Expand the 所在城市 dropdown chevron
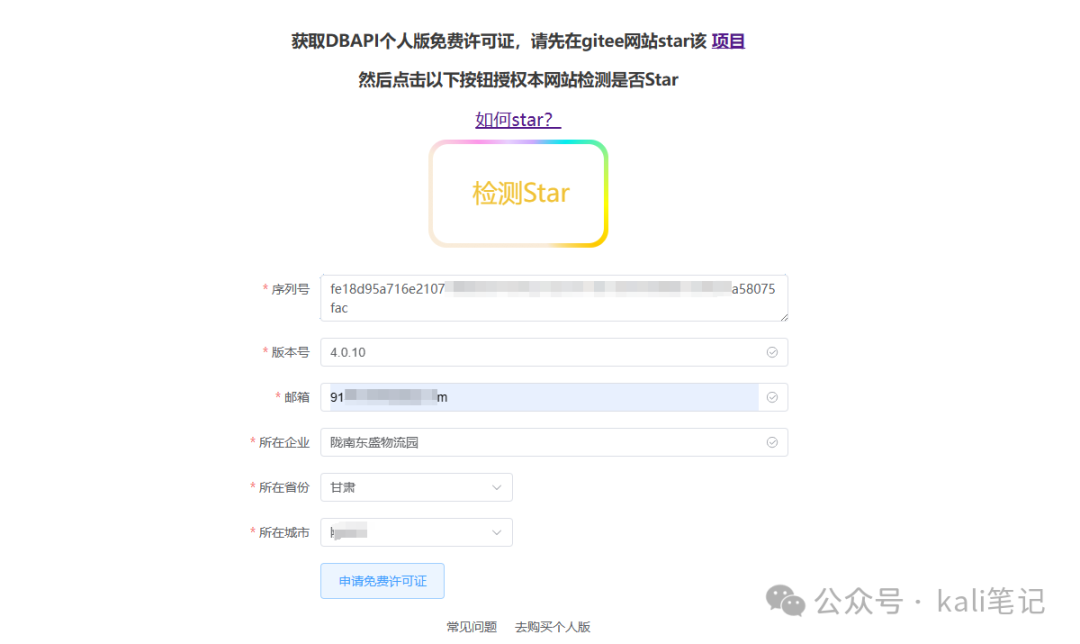This screenshot has height=644, width=1080. 497,532
